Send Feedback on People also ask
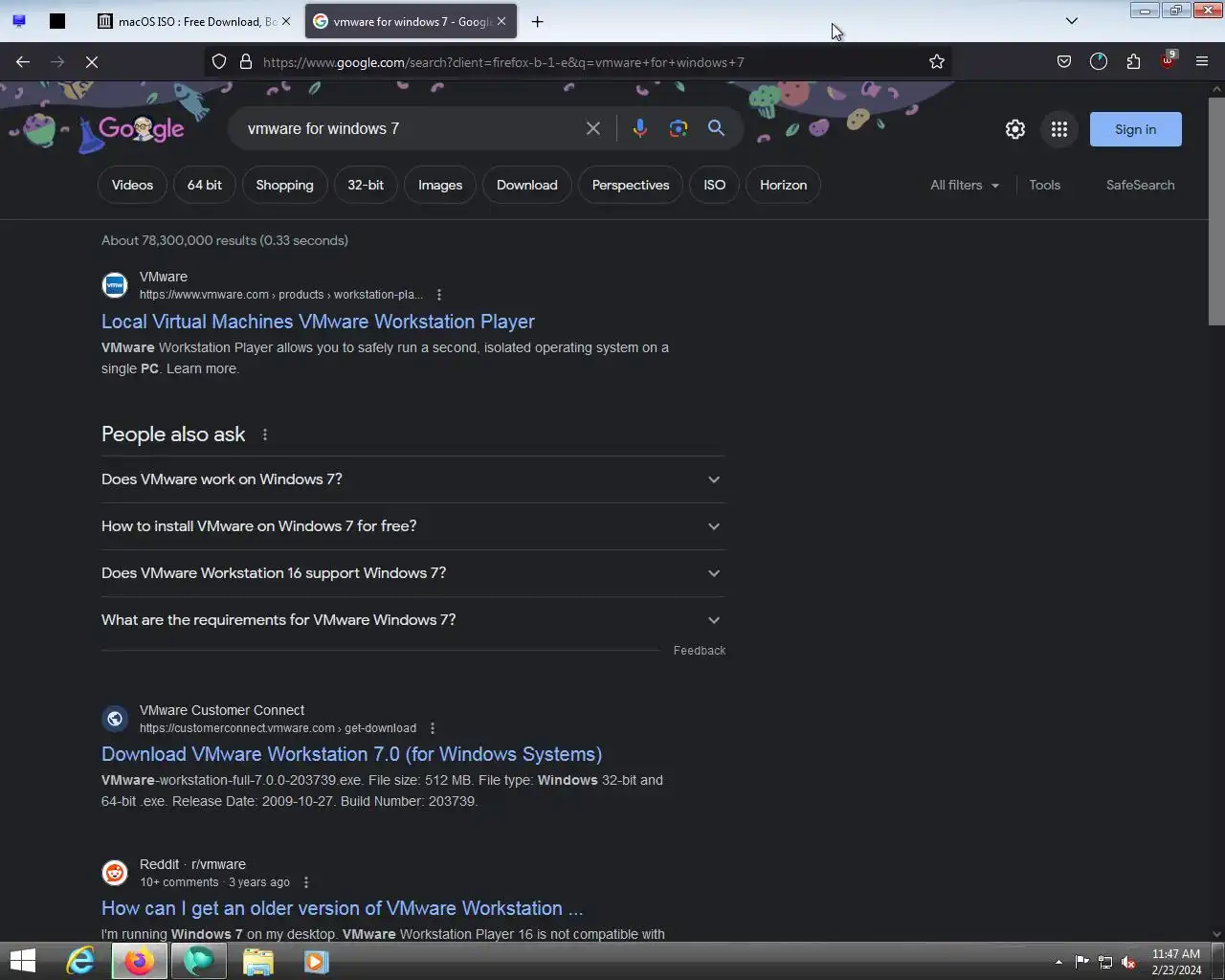The image size is (1225, 980). pyautogui.click(x=700, y=651)
